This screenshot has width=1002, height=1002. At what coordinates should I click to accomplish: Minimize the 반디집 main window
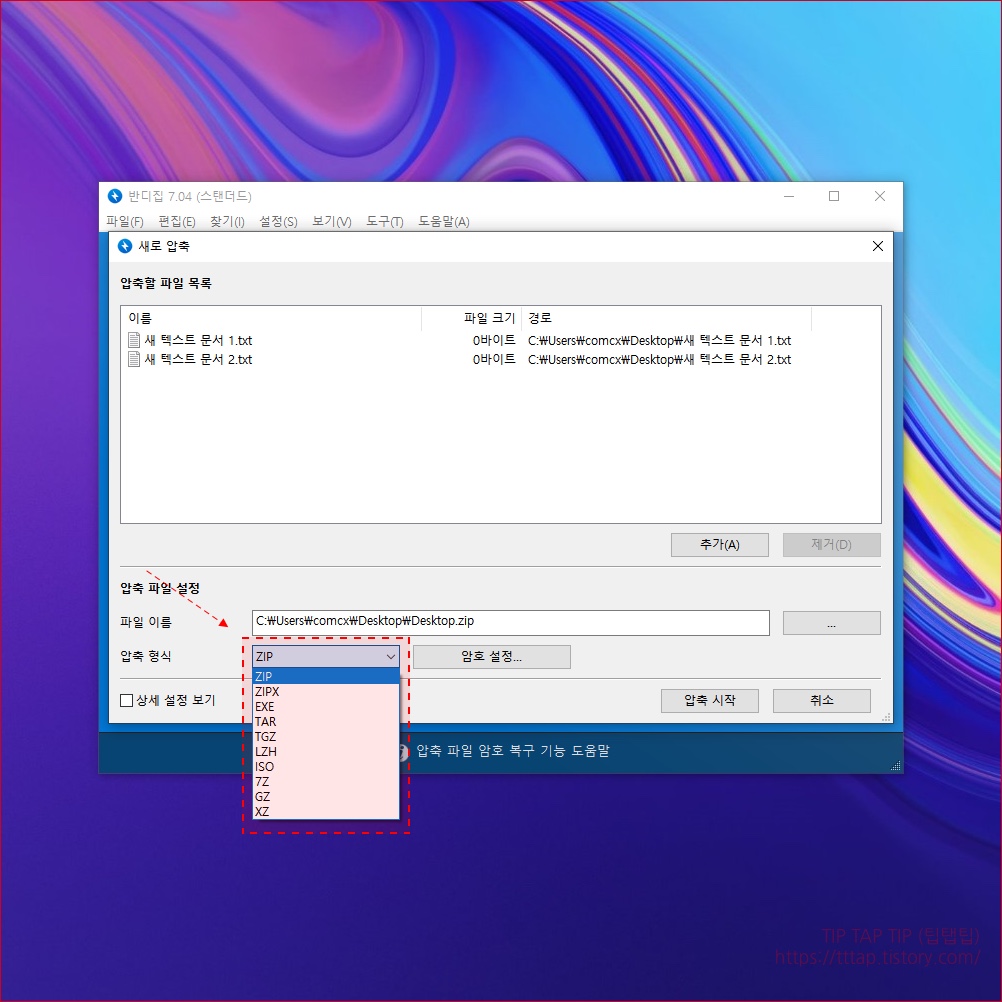[x=789, y=196]
